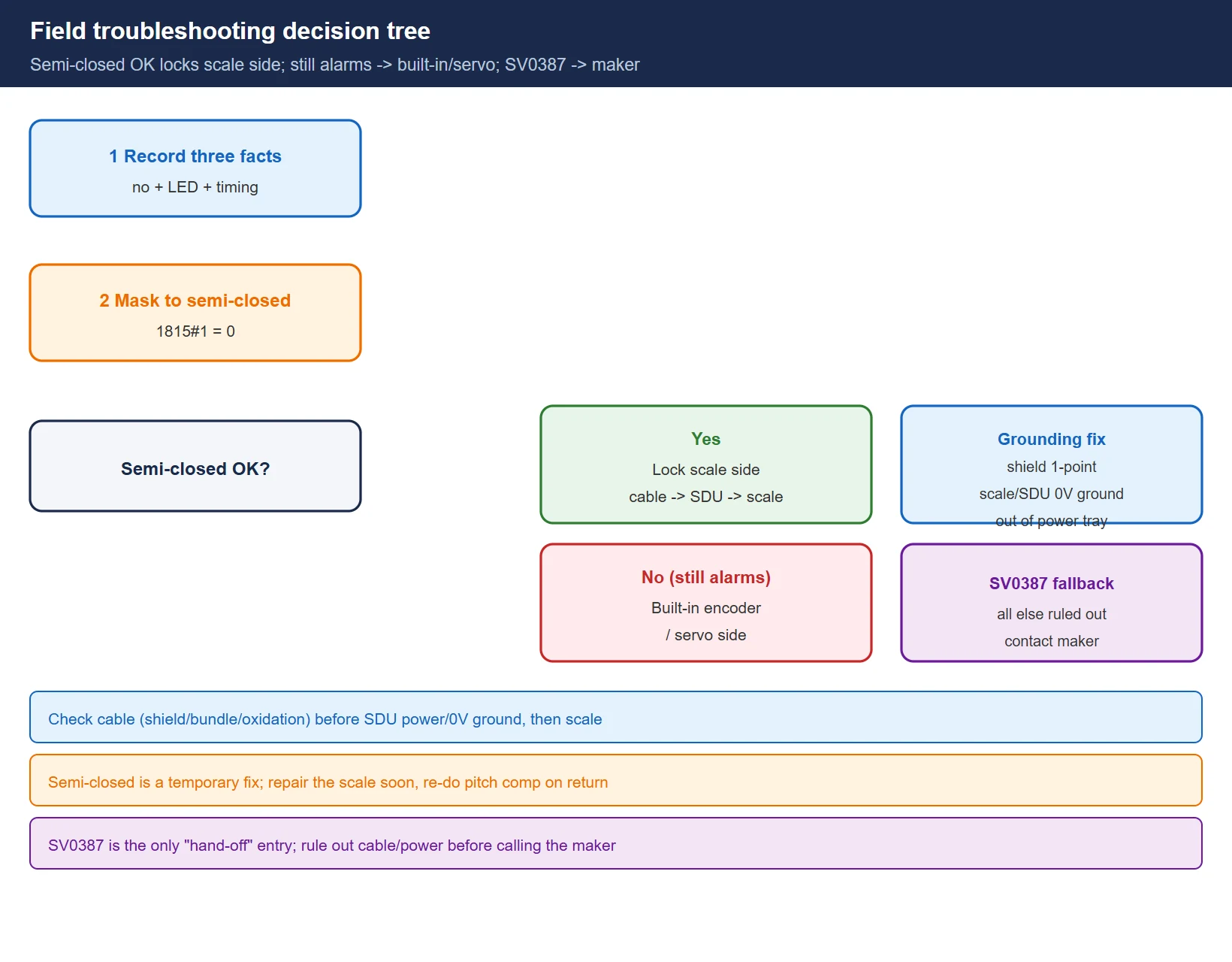Select the 'Semi-closed OK?' decision box
The height and width of the screenshot is (962, 1232).
pyautogui.click(x=195, y=466)
